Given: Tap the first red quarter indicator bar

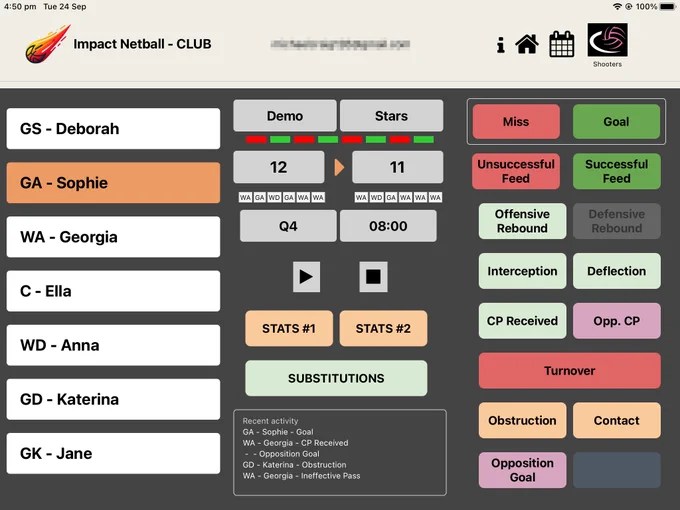Looking at the screenshot, I should [256, 140].
